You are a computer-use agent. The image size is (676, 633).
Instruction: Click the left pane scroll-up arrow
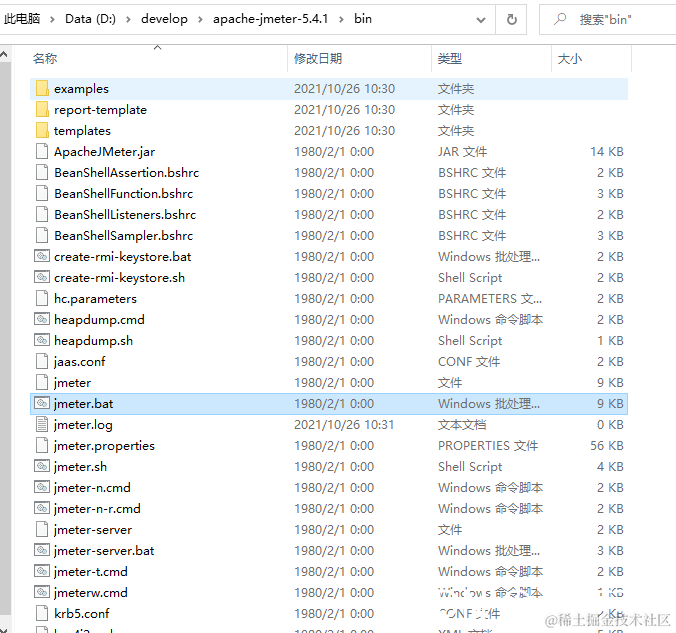click(x=4, y=55)
